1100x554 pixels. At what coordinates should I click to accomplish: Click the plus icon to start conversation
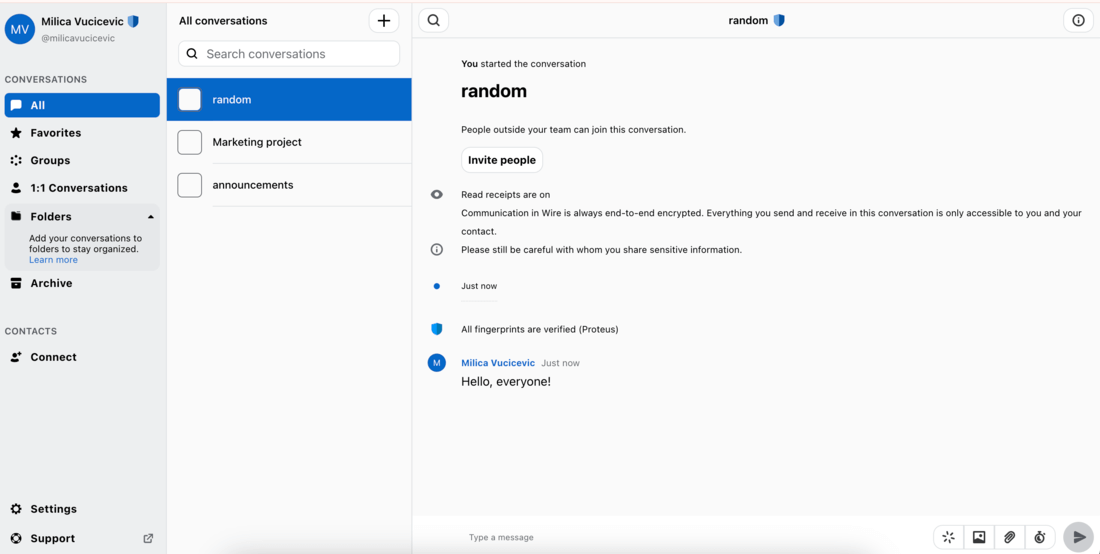(384, 20)
